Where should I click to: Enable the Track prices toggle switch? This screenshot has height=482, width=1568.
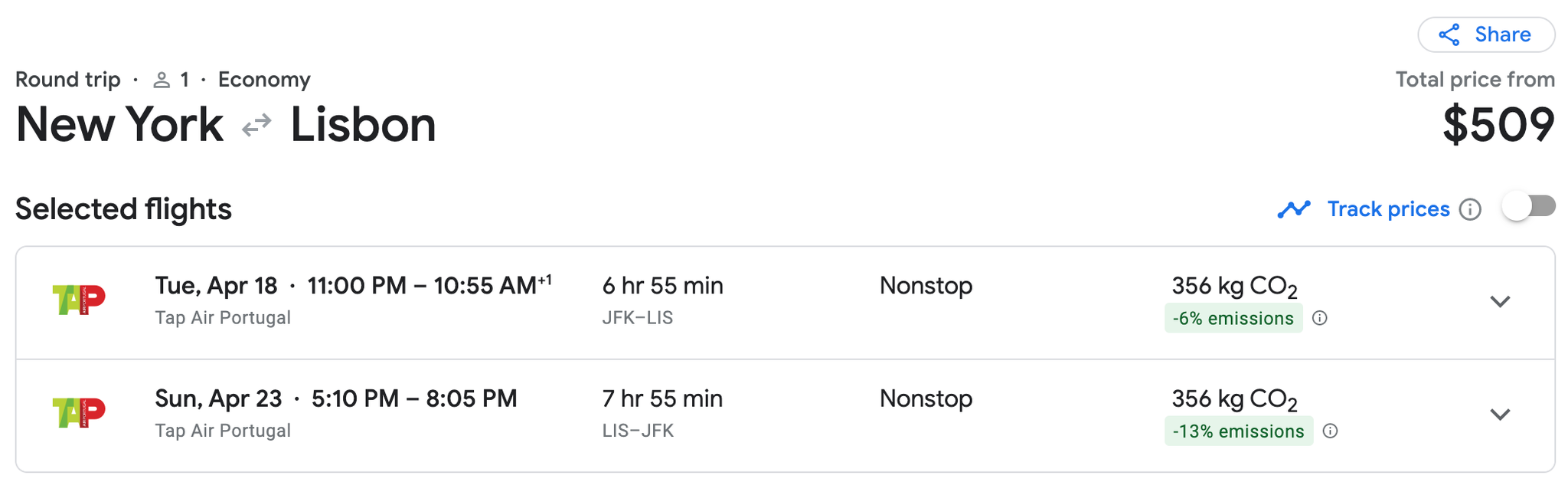pos(1528,207)
